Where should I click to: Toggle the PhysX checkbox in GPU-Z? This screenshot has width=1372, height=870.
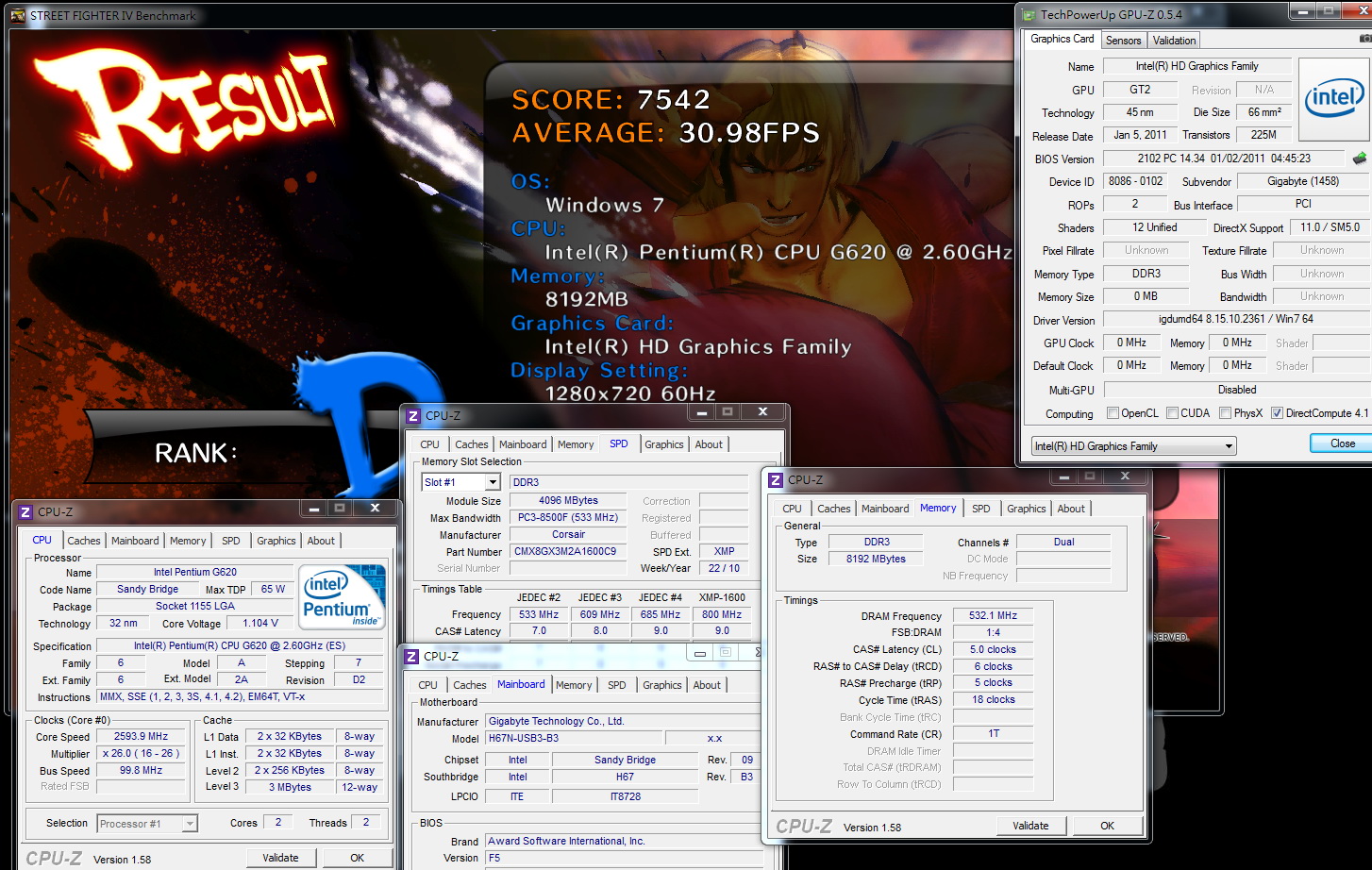click(1225, 413)
